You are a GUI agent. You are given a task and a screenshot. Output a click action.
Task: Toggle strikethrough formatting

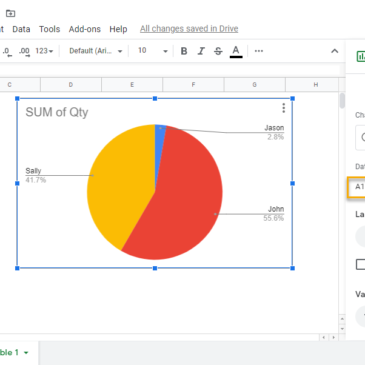click(218, 51)
